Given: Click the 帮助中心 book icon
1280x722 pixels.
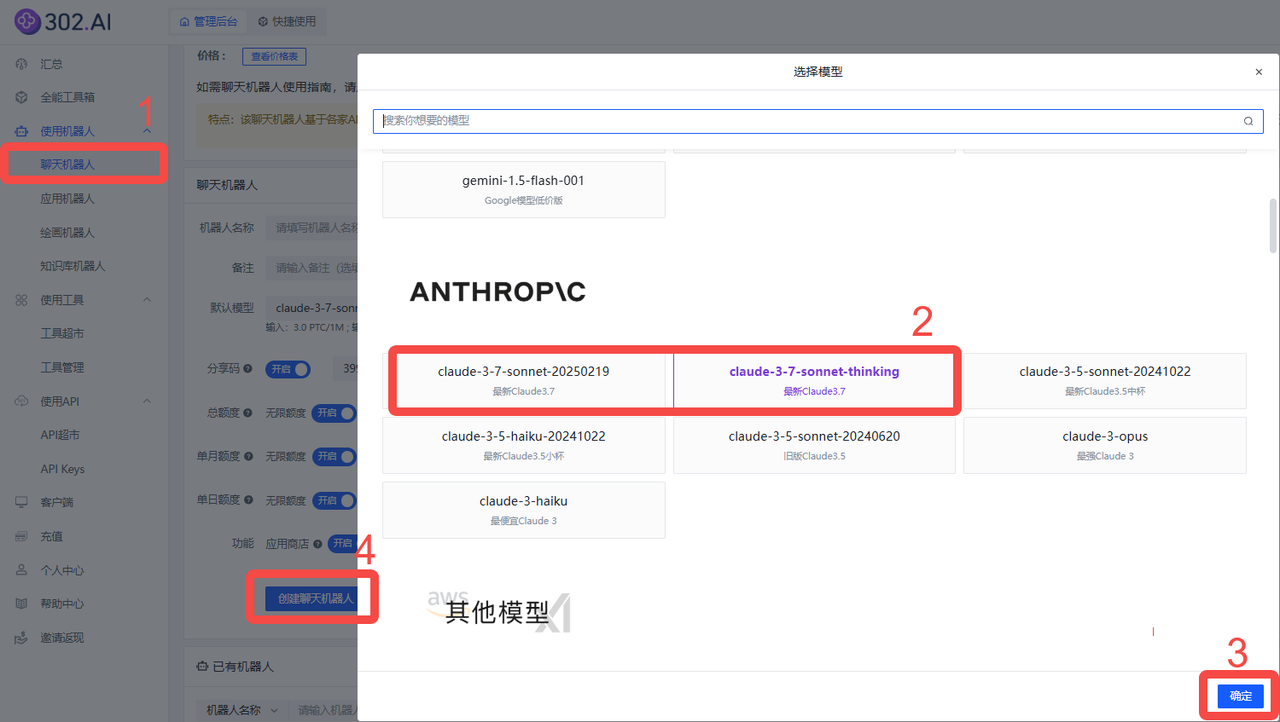Looking at the screenshot, I should point(21,604).
